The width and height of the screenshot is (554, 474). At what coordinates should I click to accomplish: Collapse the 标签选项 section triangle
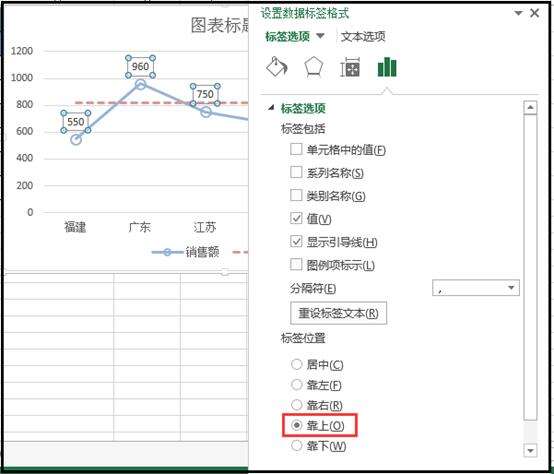click(x=271, y=107)
